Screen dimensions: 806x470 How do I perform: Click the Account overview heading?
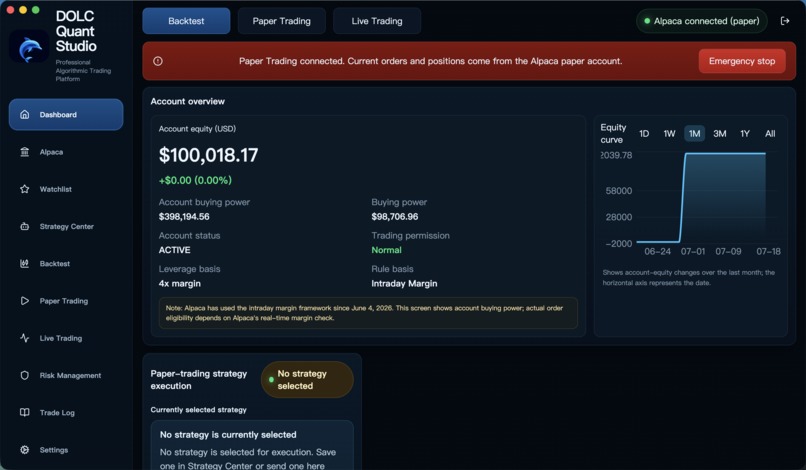point(188,101)
